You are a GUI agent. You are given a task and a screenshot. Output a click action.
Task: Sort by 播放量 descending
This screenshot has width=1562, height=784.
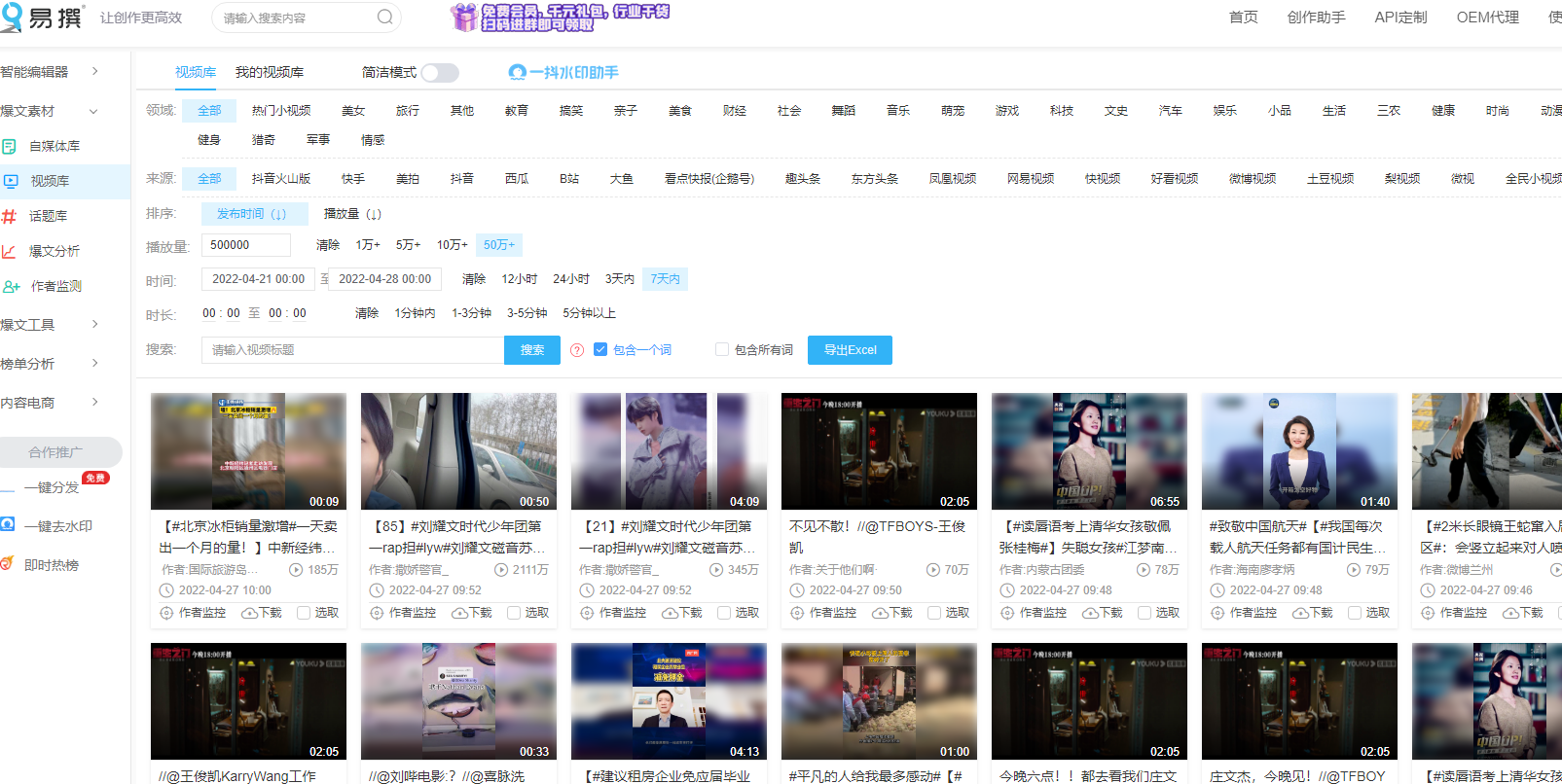(x=352, y=214)
